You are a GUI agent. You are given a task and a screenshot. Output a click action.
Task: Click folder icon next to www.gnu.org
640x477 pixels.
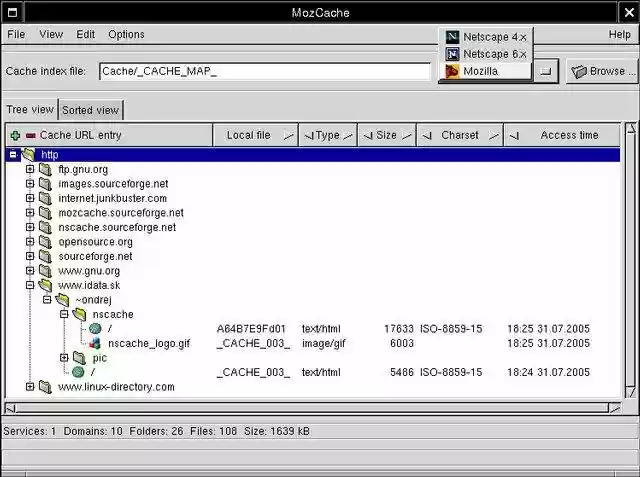(x=45, y=271)
